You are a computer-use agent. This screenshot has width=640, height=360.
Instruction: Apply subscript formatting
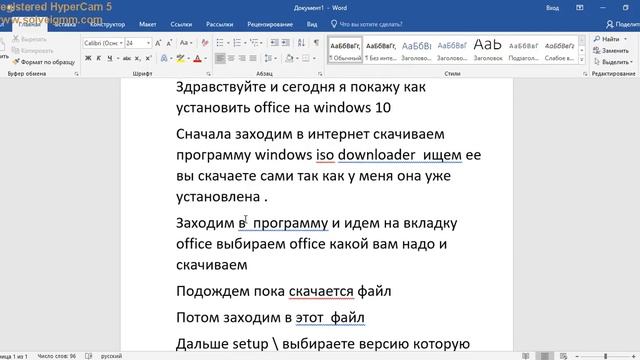(138, 58)
